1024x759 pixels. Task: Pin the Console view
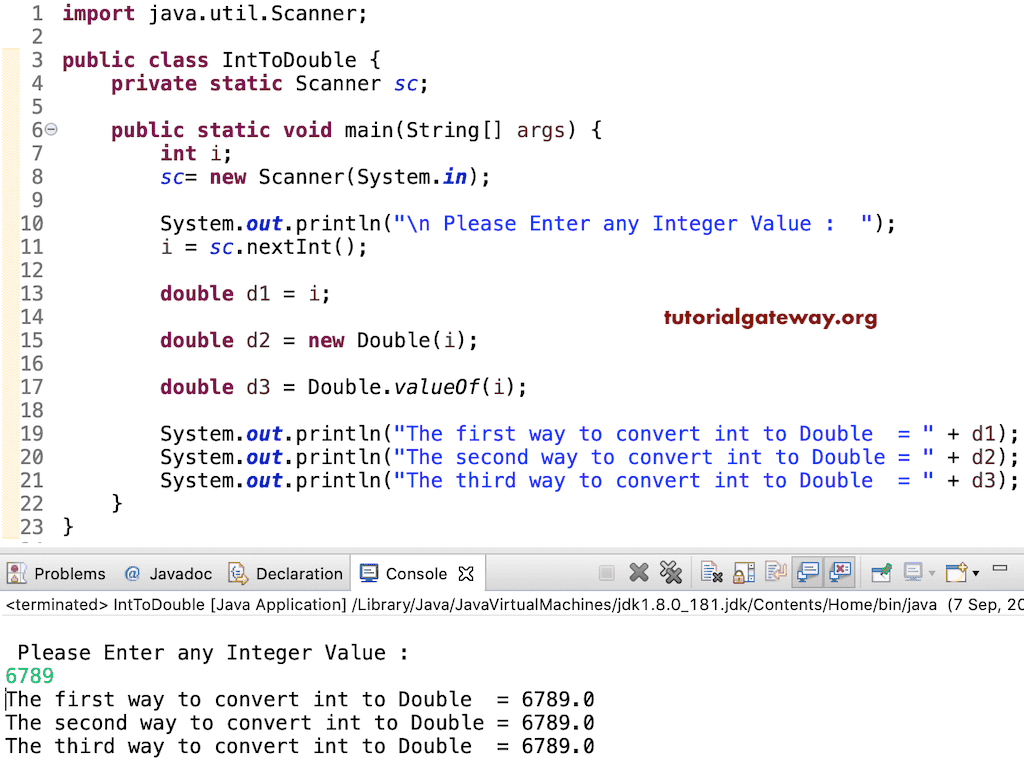point(880,573)
